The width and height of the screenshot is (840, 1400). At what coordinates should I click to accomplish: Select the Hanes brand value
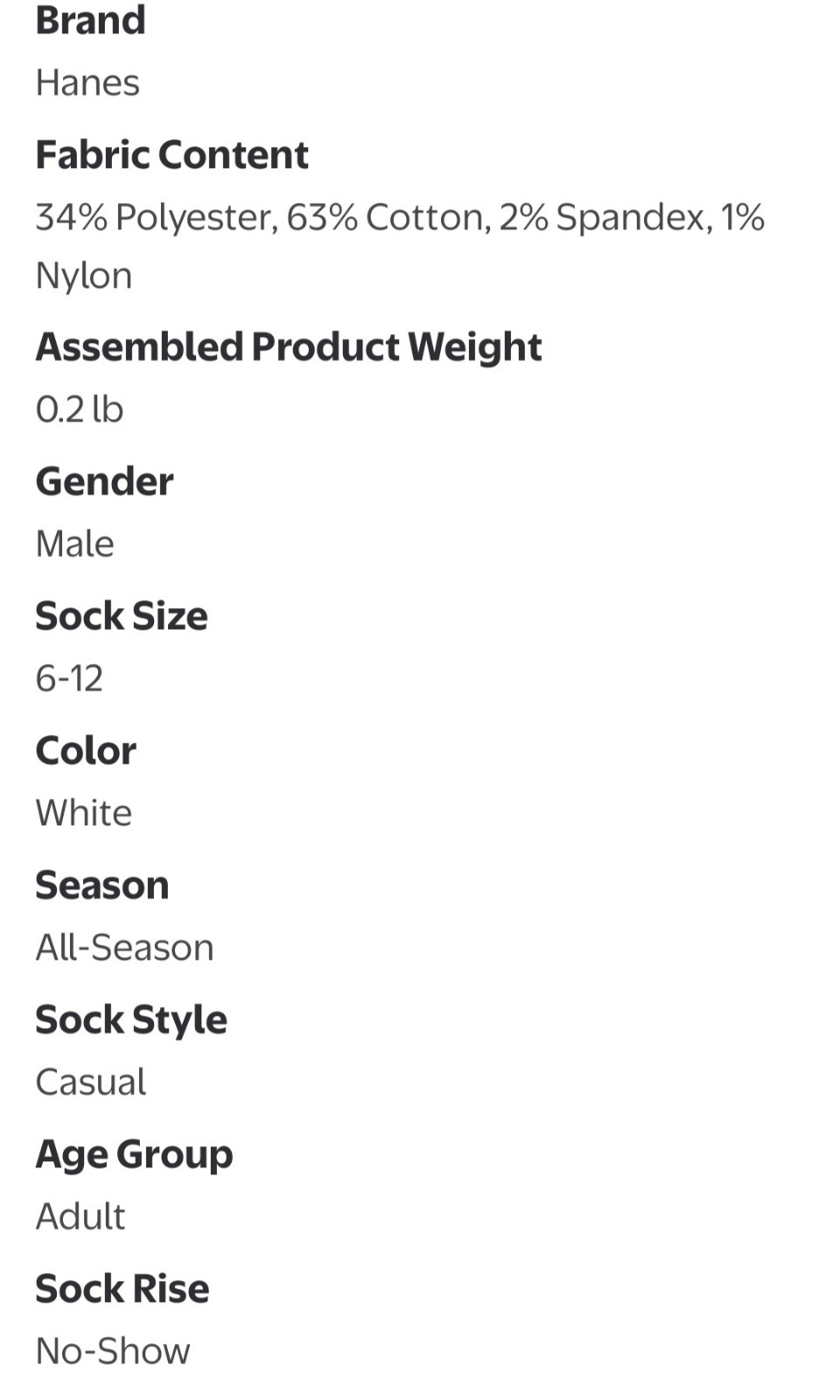(x=87, y=83)
